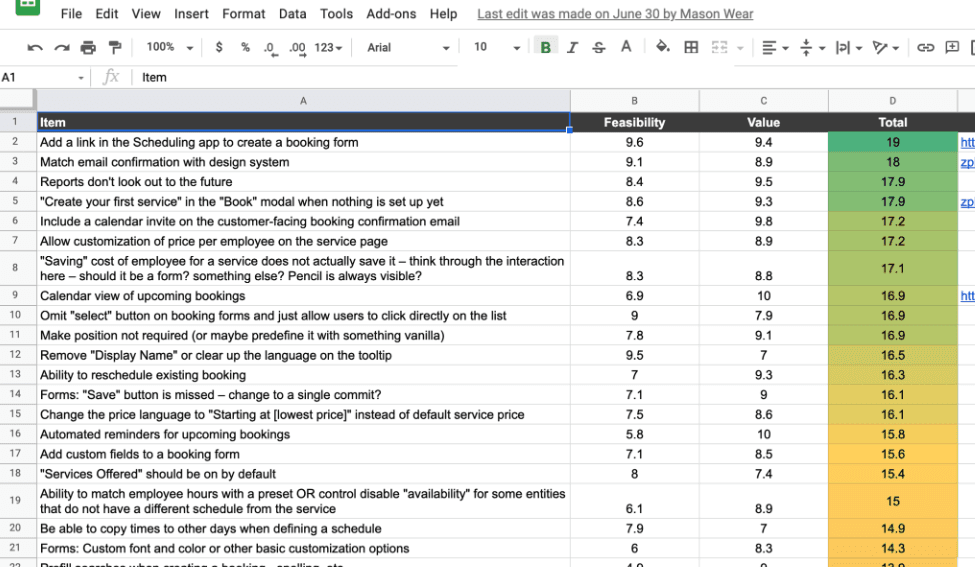Expand the merge cells options arrow
Screen dimensions: 975x567
coord(740,48)
